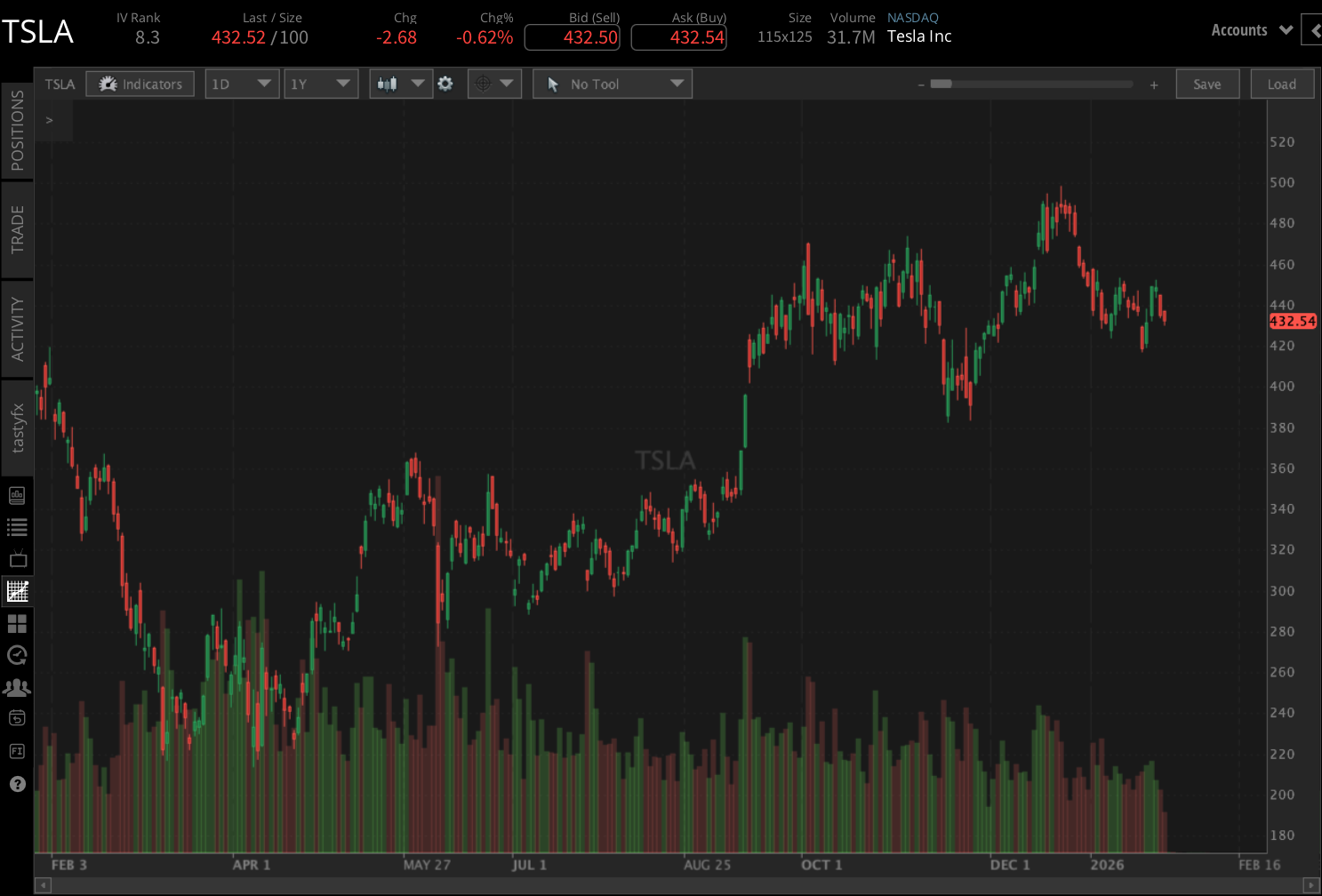This screenshot has height=896, width=1322.
Task: Open the history clock icon
Action: pos(17,656)
